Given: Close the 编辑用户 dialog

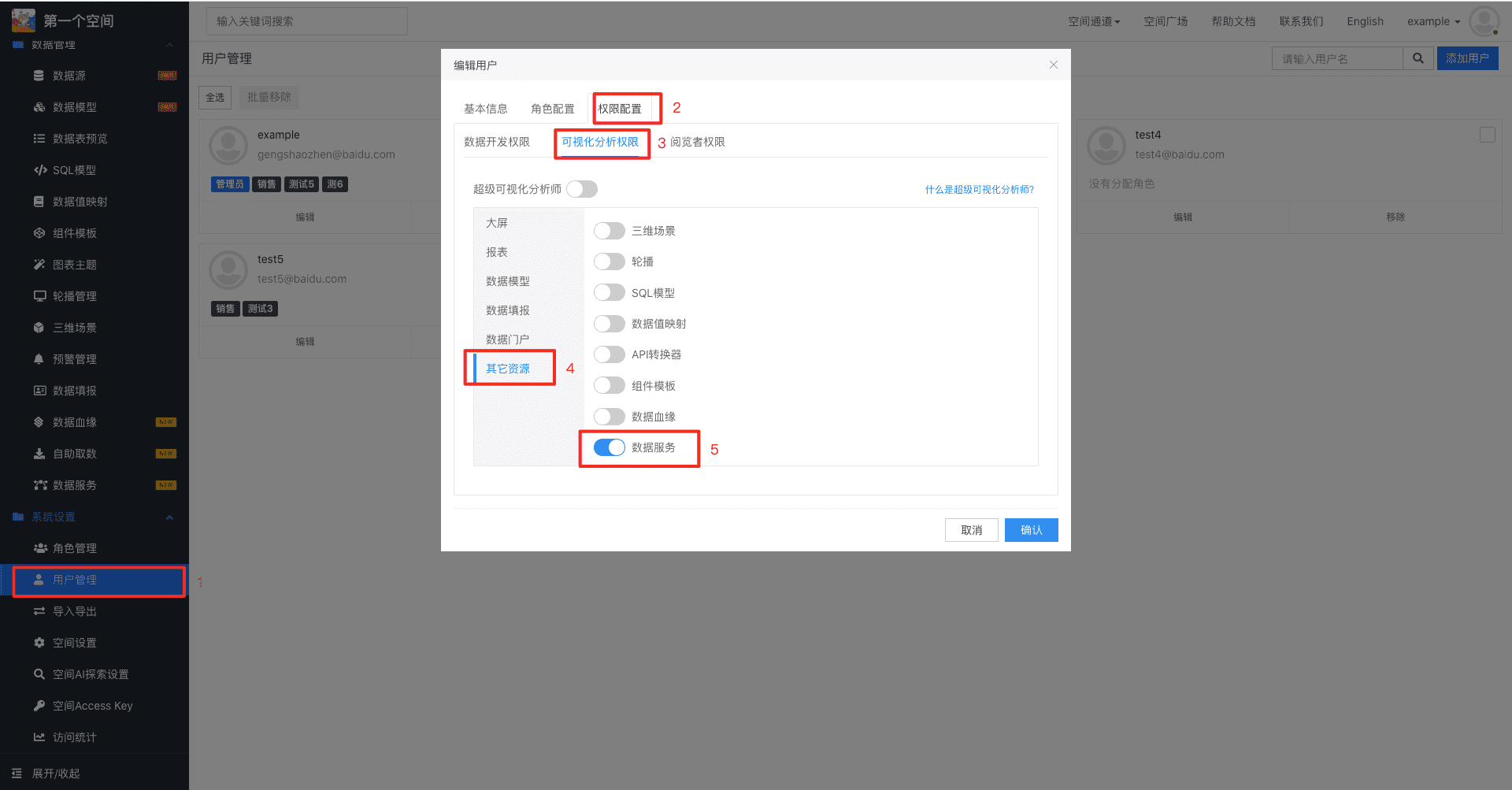Looking at the screenshot, I should (x=1053, y=65).
